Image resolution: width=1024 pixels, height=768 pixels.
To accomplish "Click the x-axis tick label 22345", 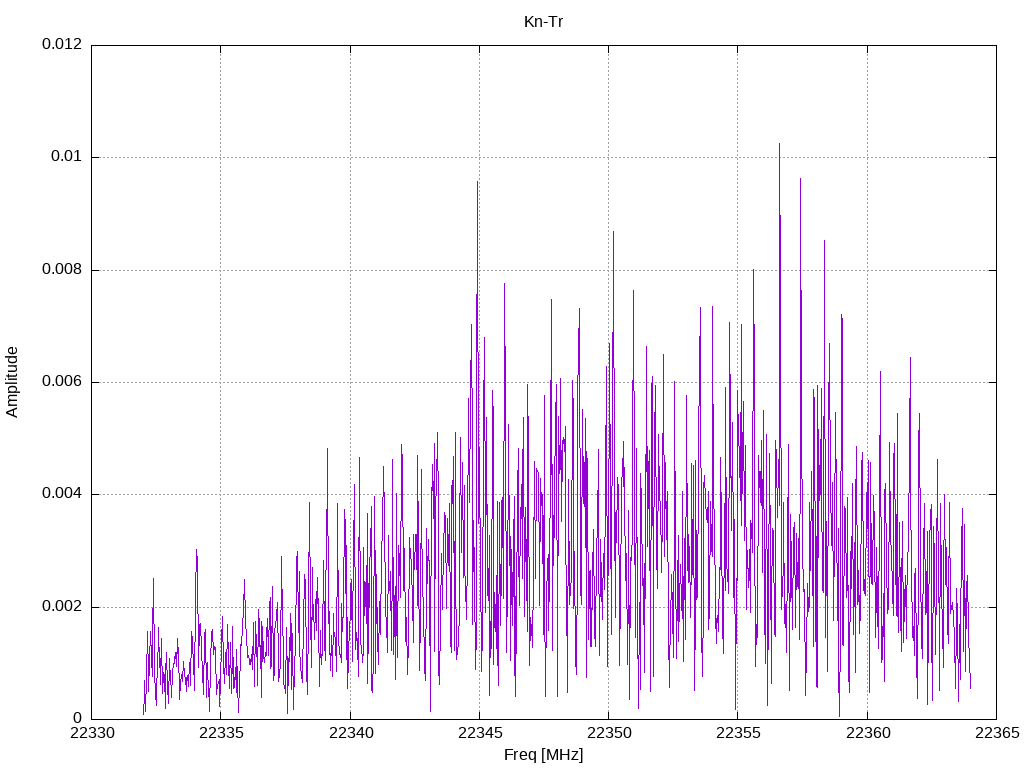I will (x=480, y=733).
